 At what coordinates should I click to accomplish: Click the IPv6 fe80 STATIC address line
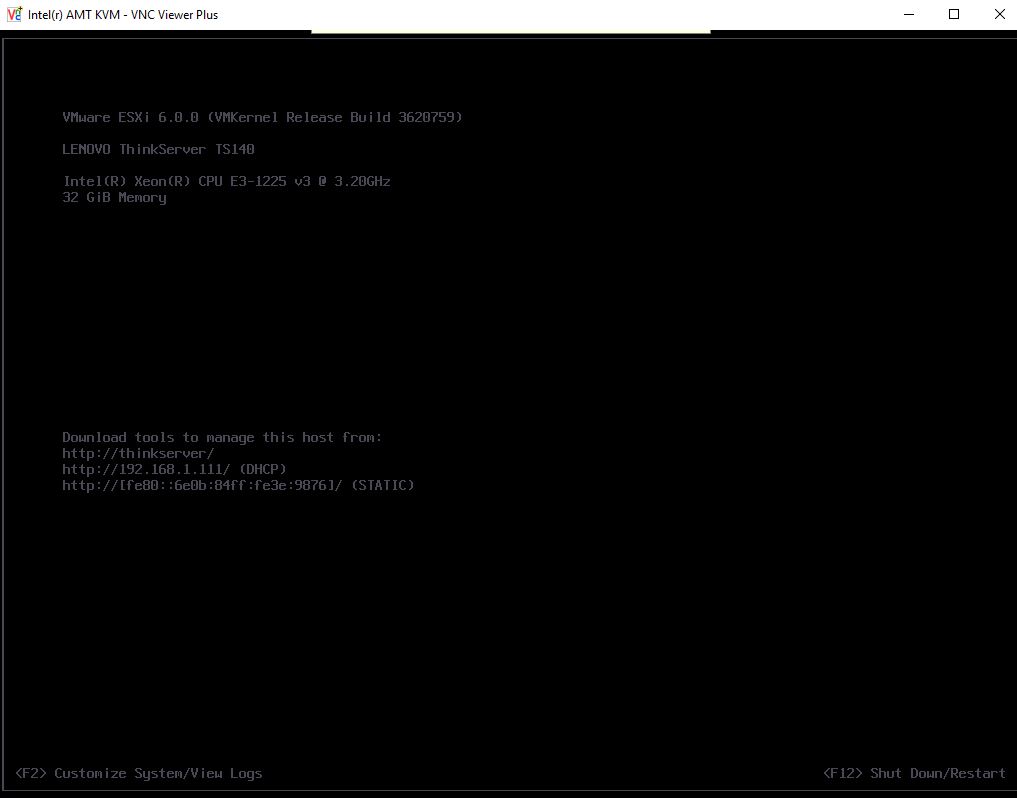pos(238,485)
